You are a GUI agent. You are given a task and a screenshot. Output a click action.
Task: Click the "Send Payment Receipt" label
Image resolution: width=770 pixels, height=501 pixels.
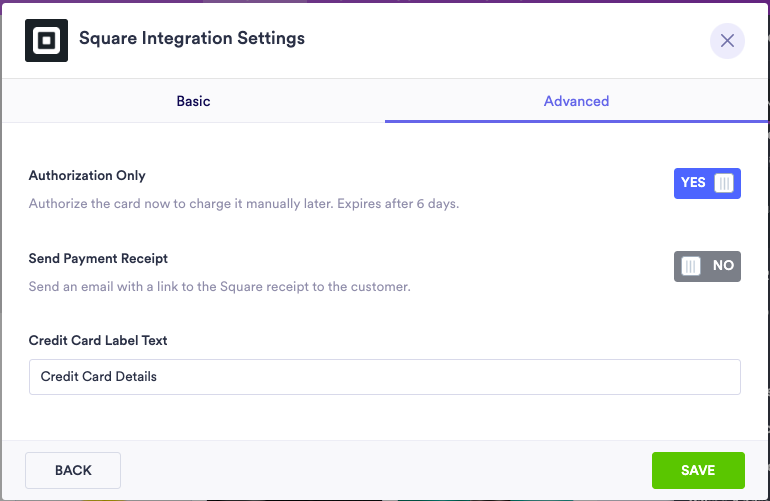pyautogui.click(x=98, y=258)
